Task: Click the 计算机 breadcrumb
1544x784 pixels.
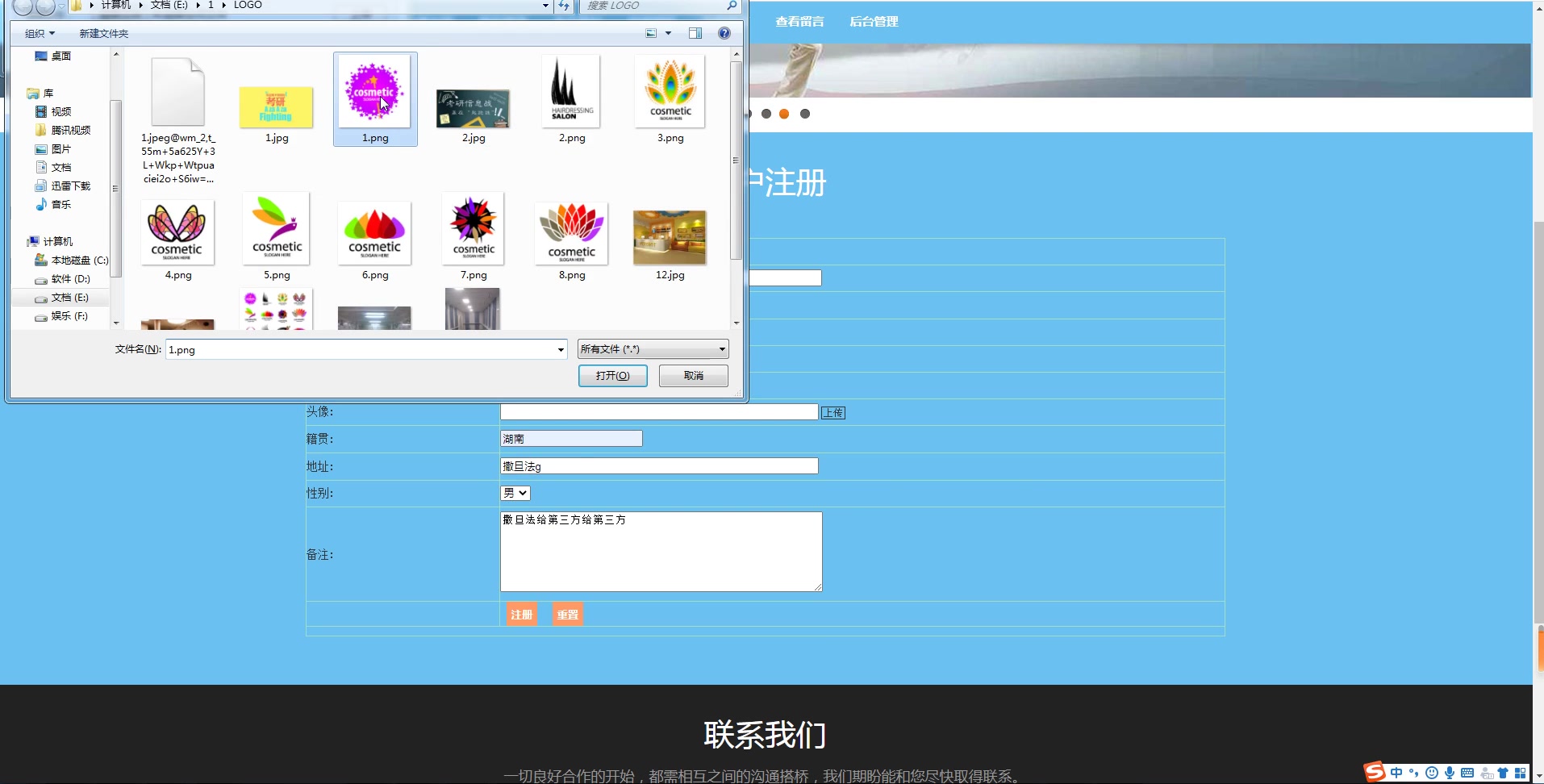Action: tap(116, 5)
